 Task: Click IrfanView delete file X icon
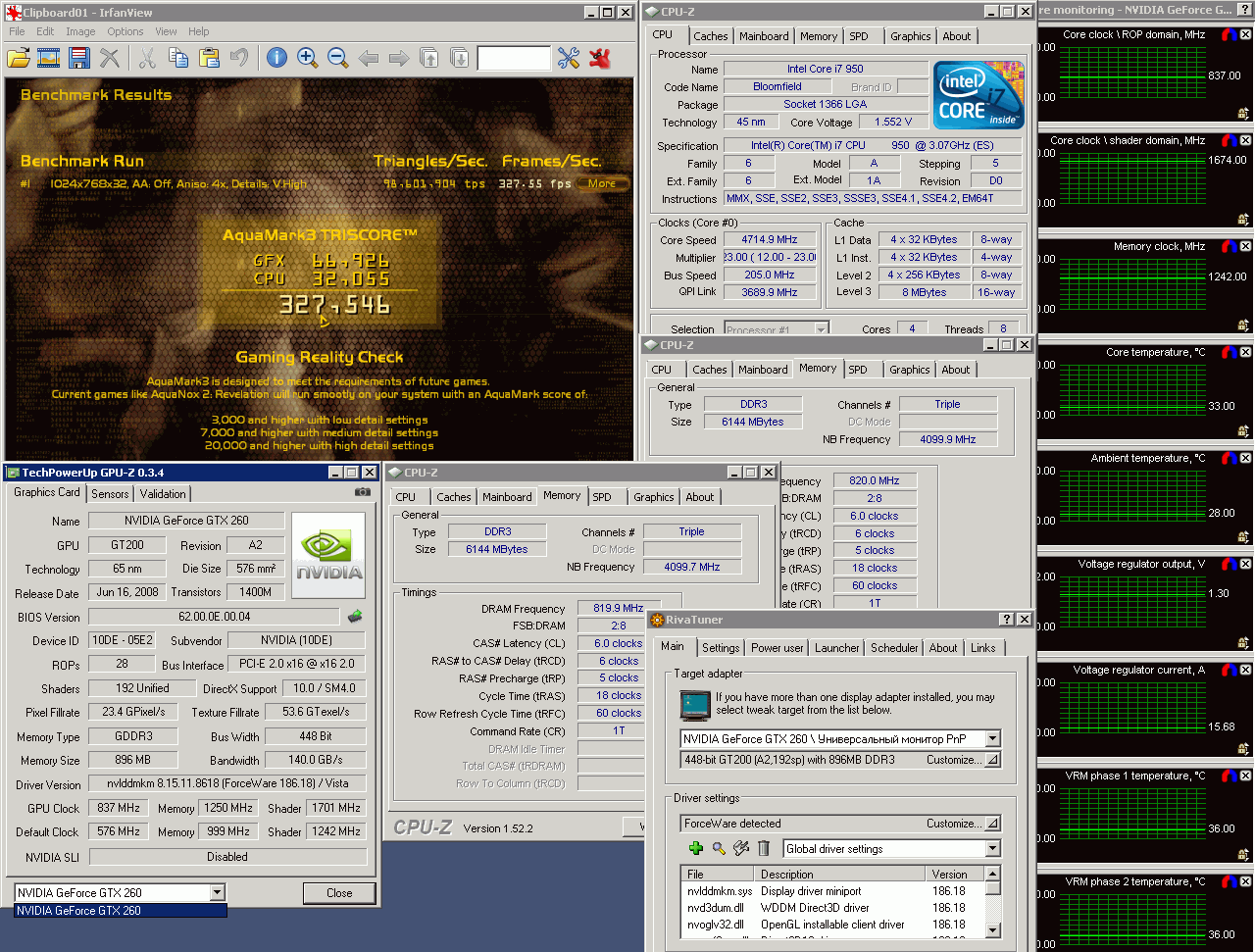110,58
